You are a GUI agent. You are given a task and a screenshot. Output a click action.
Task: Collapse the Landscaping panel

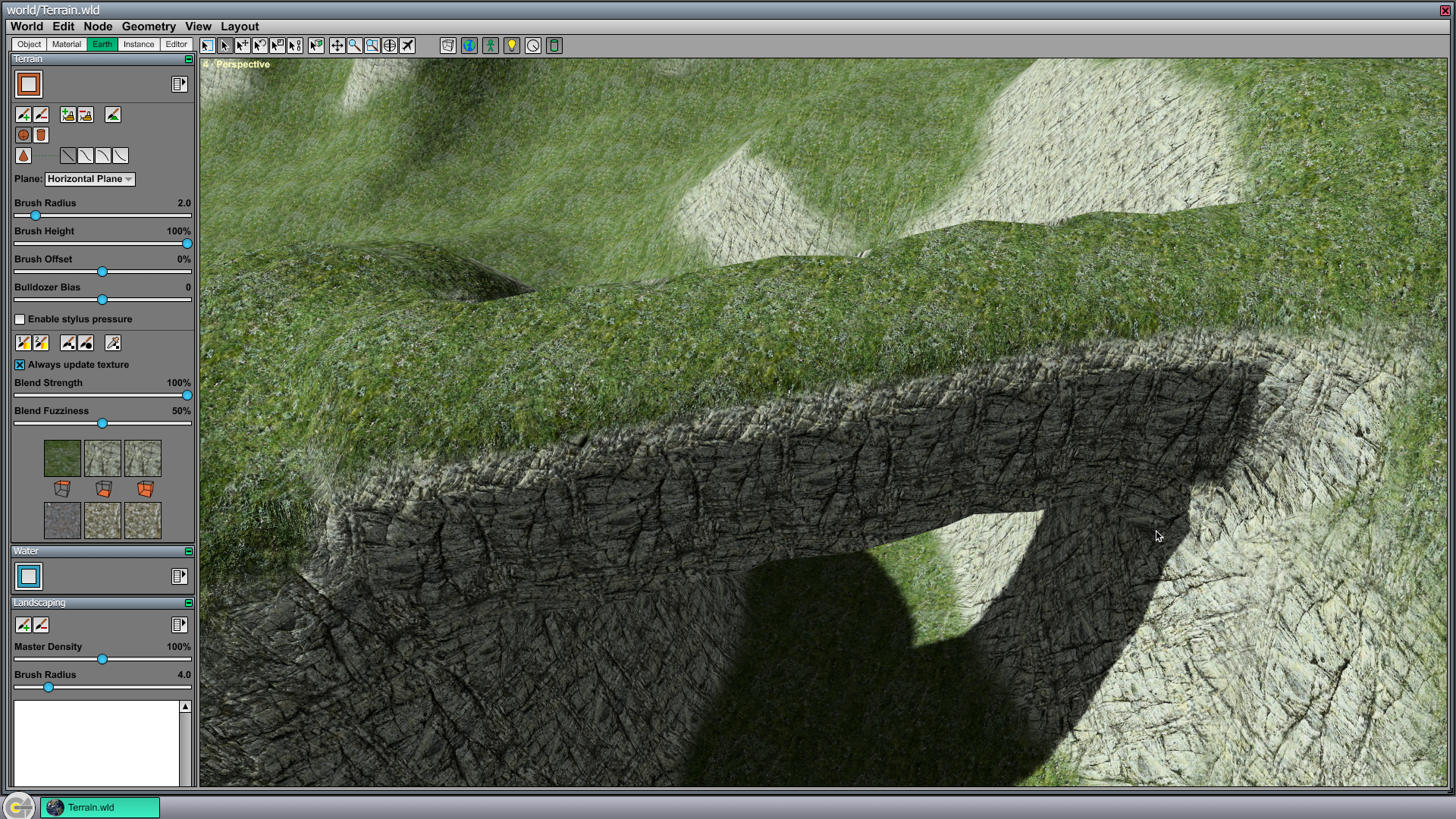pyautogui.click(x=189, y=603)
